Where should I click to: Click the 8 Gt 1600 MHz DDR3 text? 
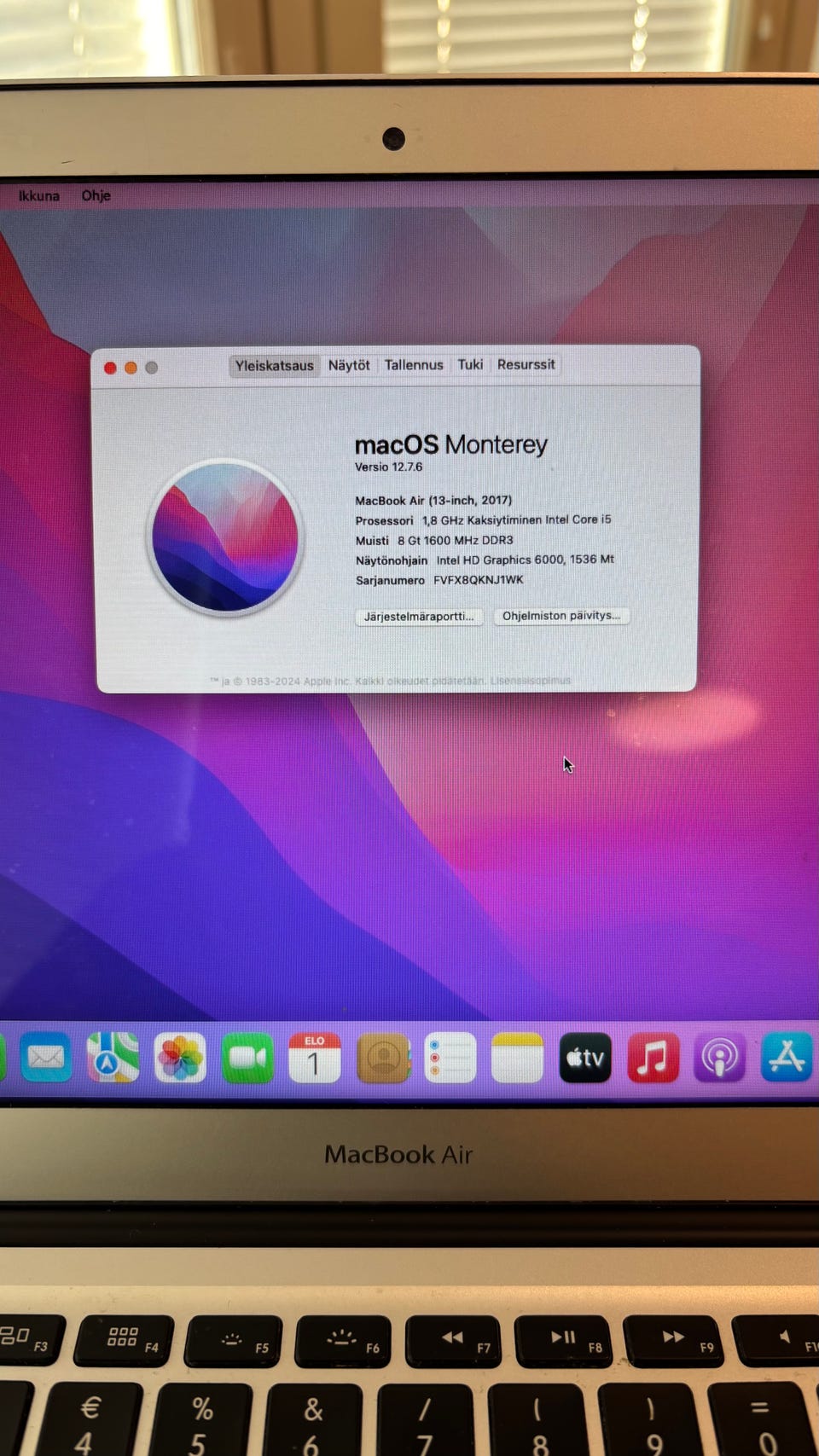coord(456,541)
